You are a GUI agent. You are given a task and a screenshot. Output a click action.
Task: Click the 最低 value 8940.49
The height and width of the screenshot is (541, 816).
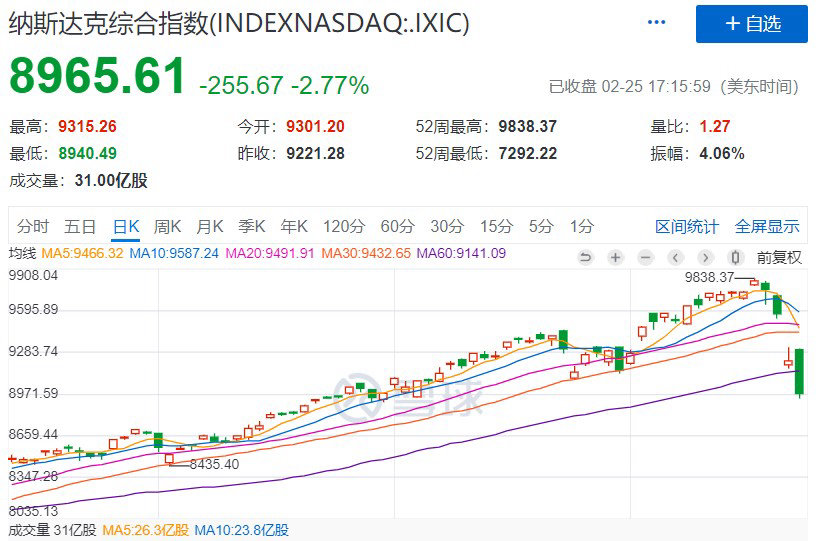click(87, 153)
